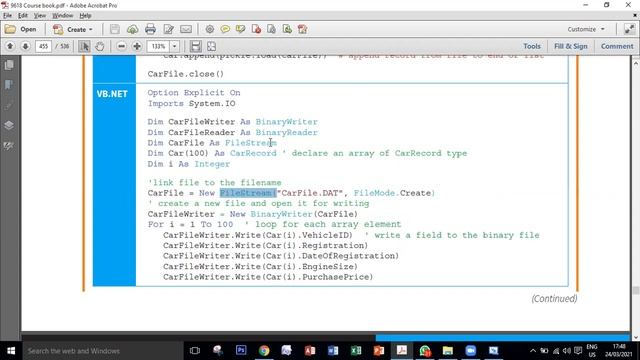This screenshot has height=360, width=640.
Task: Open Excel from the taskbar
Action: (356, 351)
